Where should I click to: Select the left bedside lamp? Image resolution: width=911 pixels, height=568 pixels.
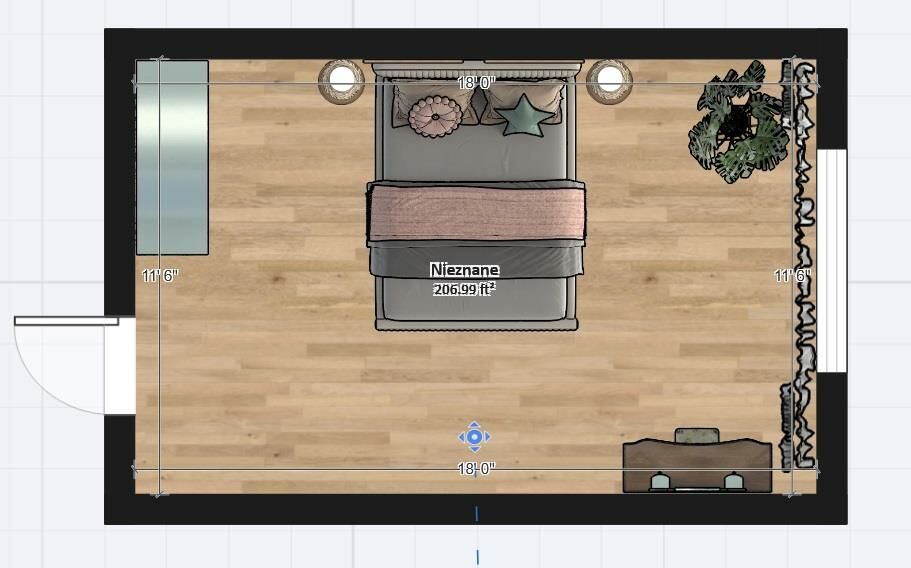pos(342,82)
